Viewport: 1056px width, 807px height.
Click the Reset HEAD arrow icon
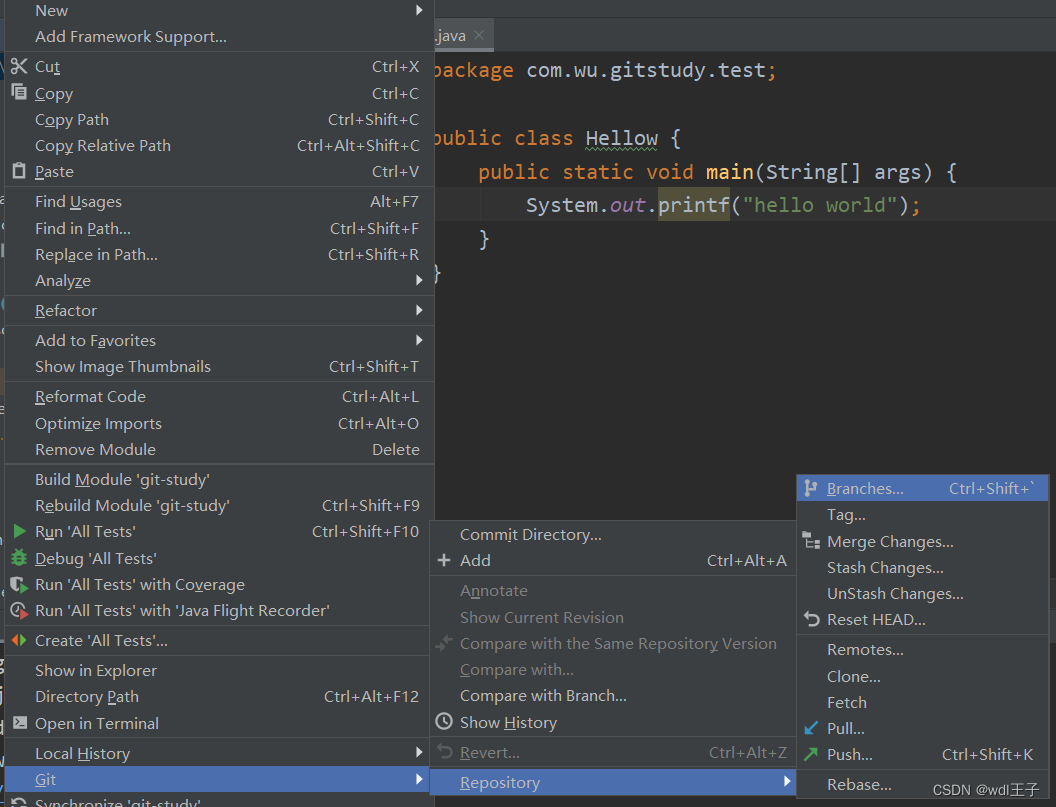pyautogui.click(x=812, y=620)
